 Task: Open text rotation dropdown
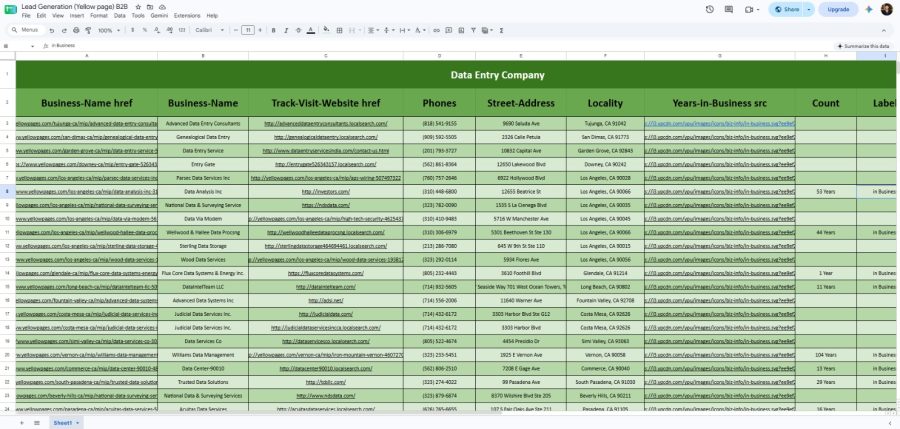[420, 30]
